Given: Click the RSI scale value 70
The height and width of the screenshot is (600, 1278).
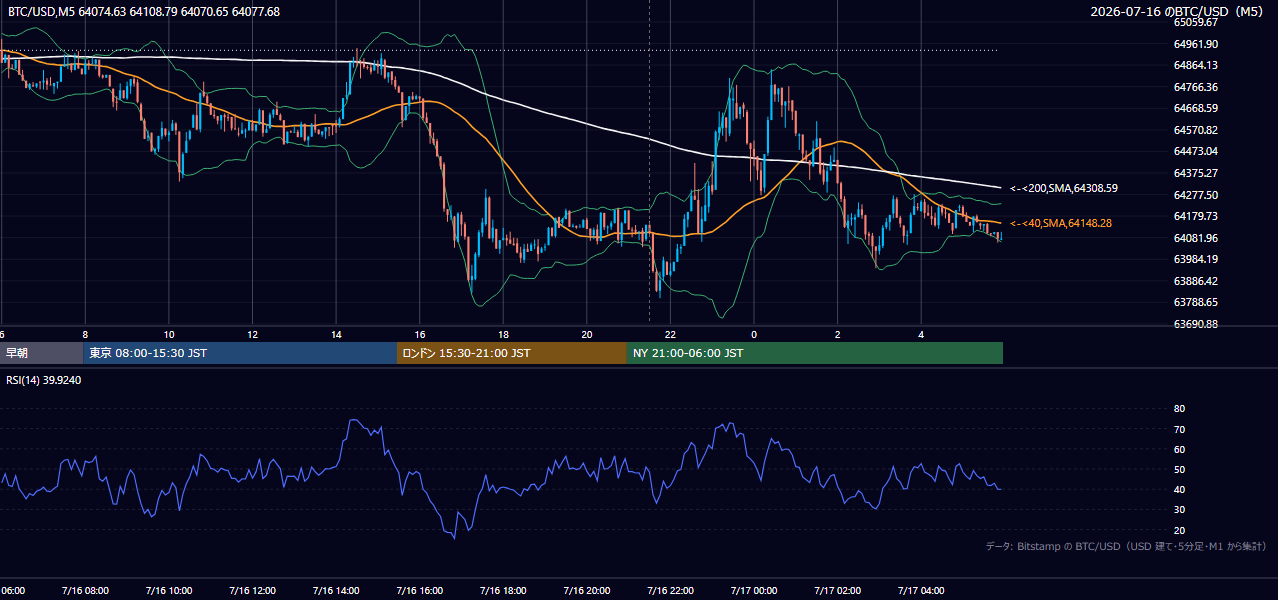Looking at the screenshot, I should (1179, 429).
